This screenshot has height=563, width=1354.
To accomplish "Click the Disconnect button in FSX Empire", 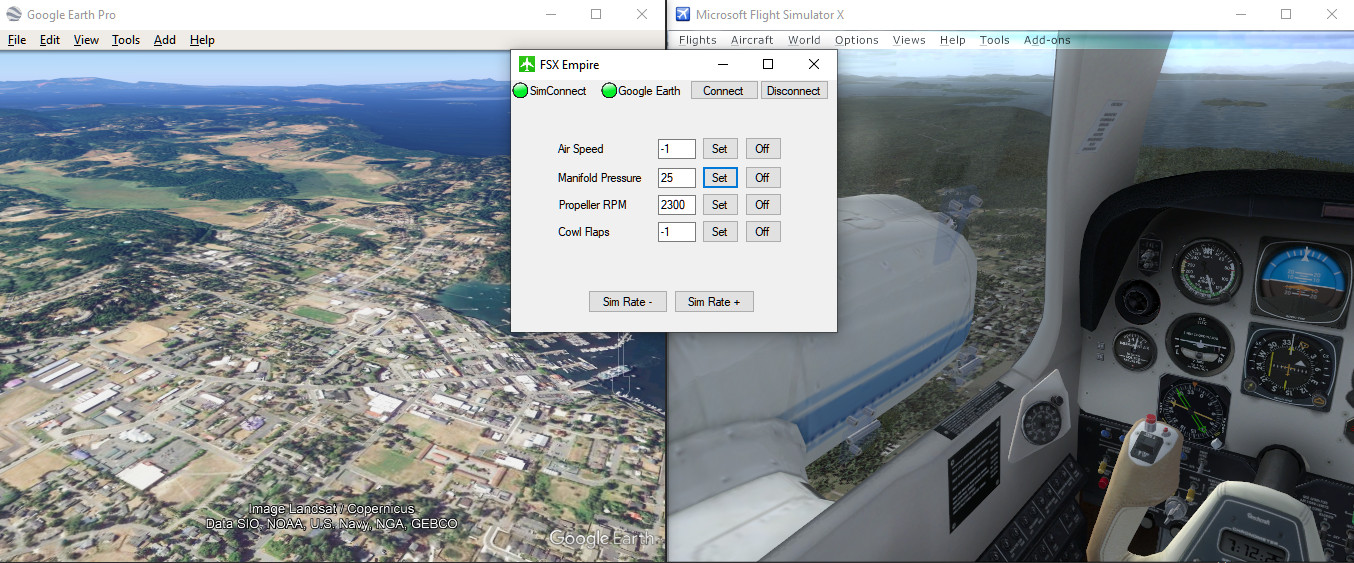I will 794,91.
